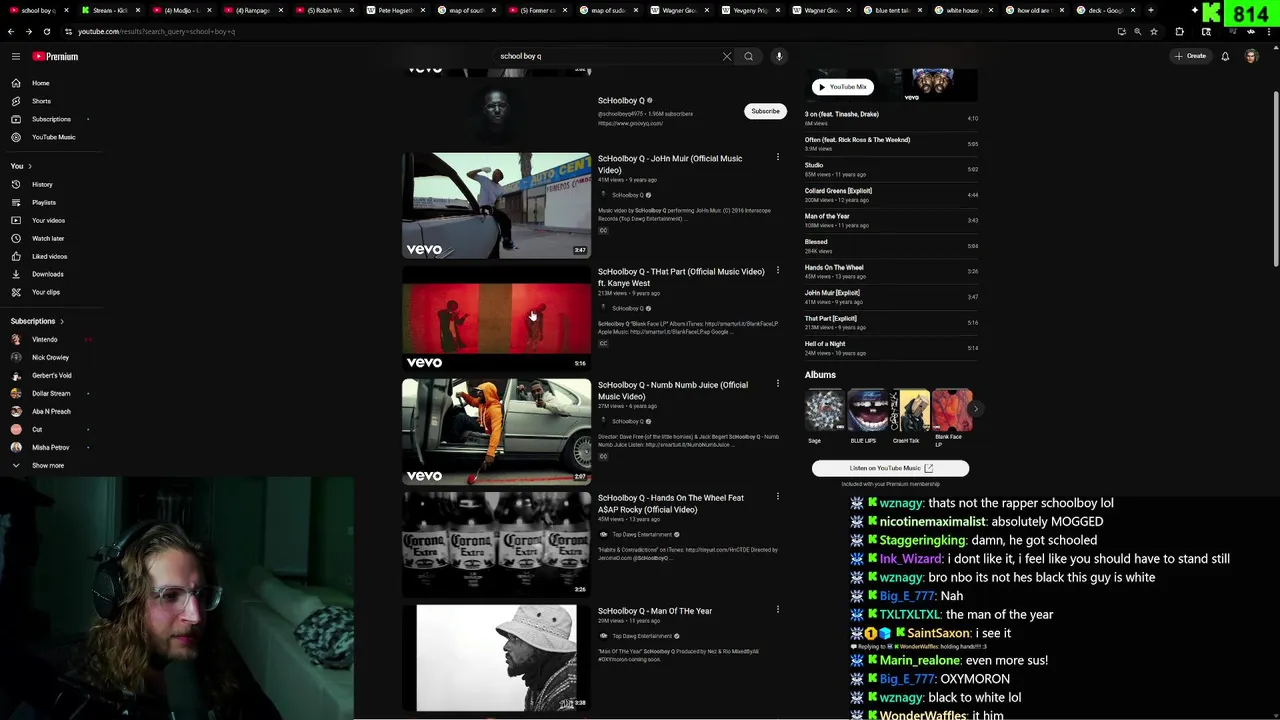Switch to the white house browser tab
This screenshot has height=720, width=1280.
click(963, 10)
